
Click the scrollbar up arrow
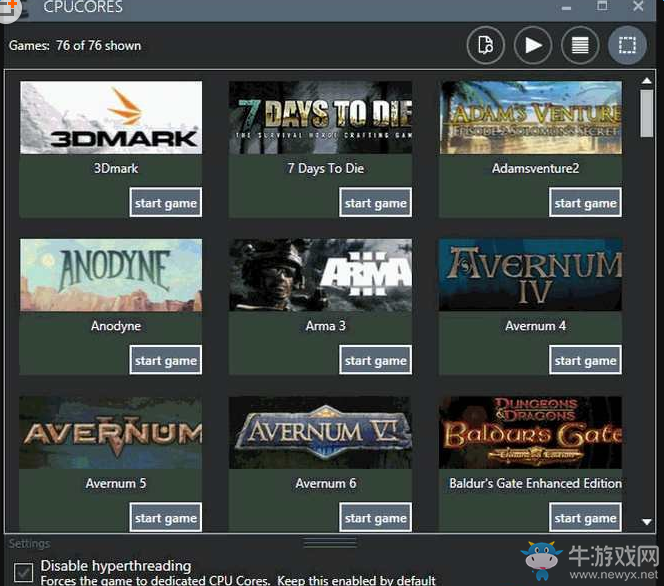[646, 80]
